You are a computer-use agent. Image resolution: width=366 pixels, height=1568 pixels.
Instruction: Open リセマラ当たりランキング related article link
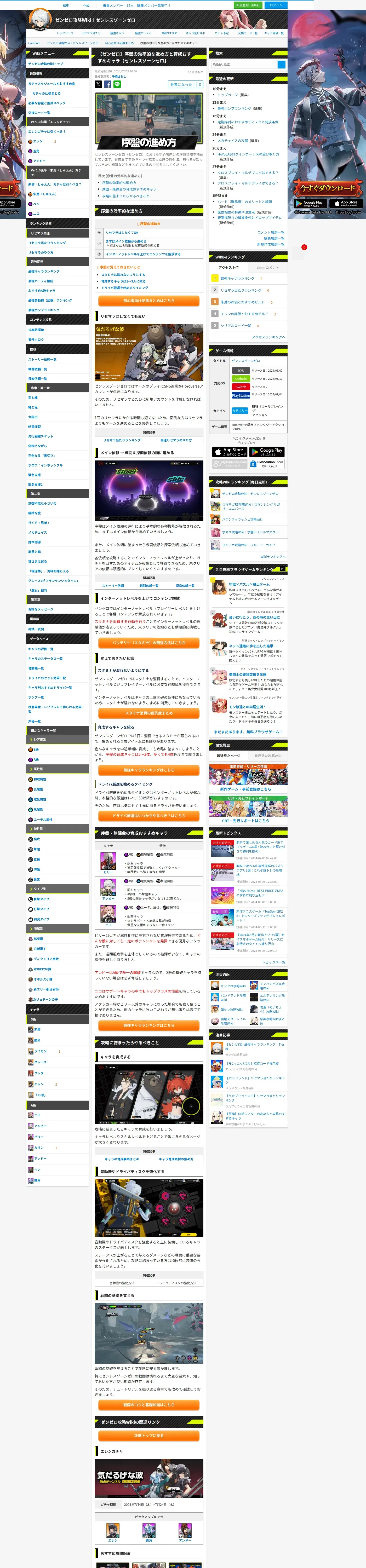click(x=122, y=440)
